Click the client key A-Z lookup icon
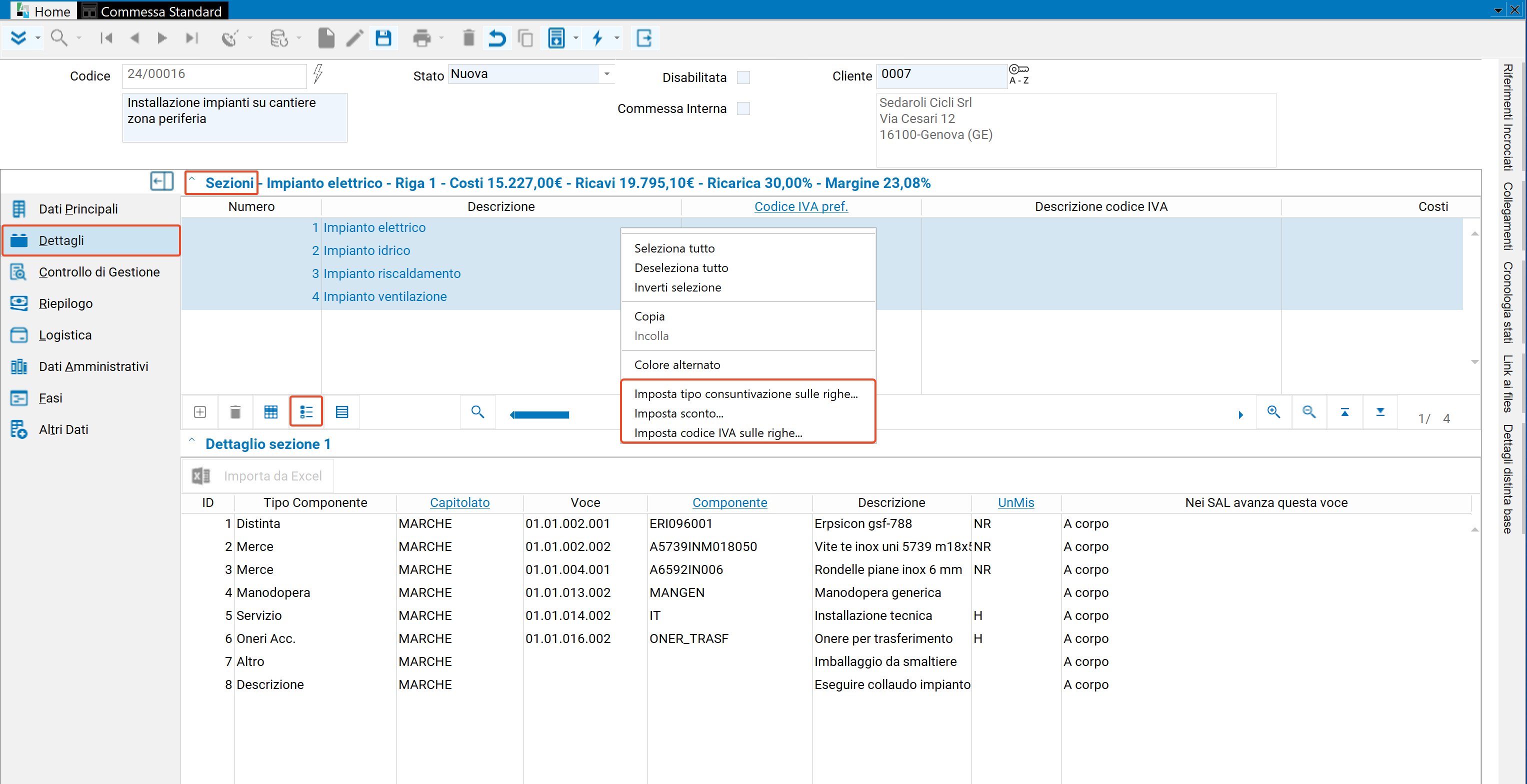 click(x=1019, y=74)
